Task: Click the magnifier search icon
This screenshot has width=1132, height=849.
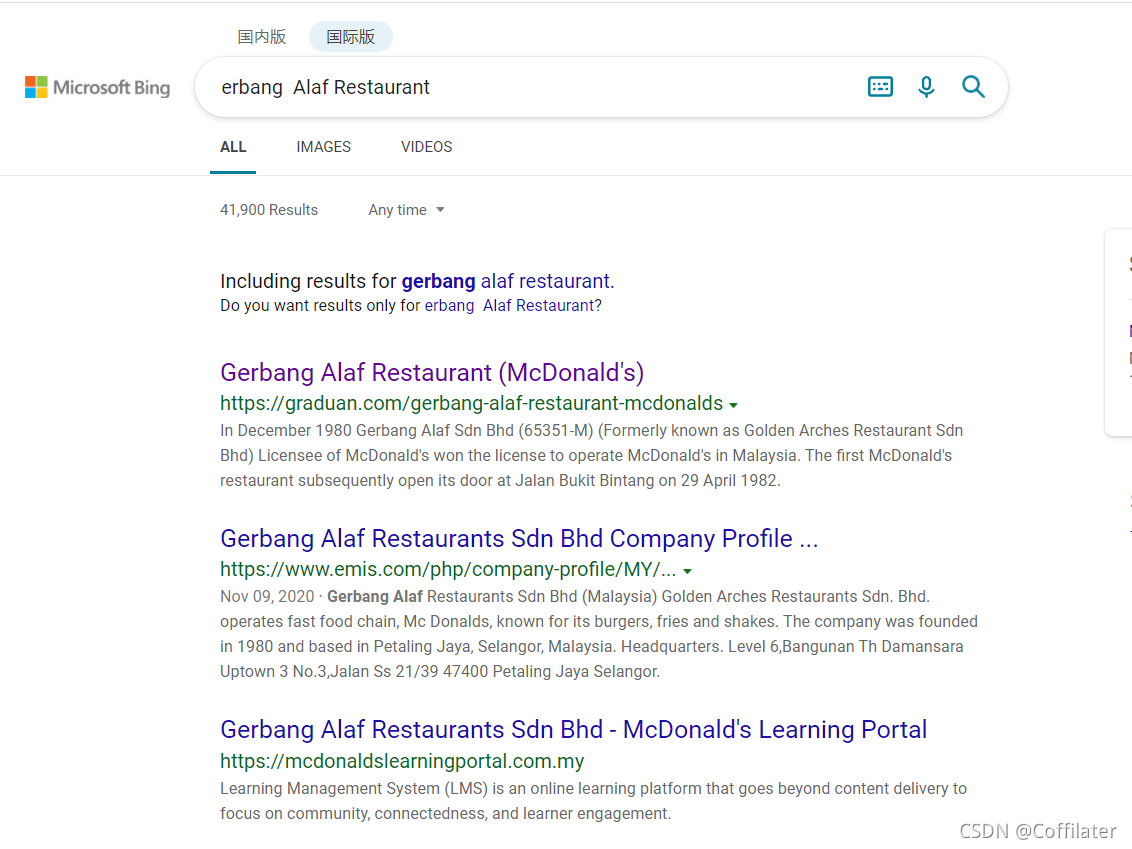Action: (x=973, y=87)
